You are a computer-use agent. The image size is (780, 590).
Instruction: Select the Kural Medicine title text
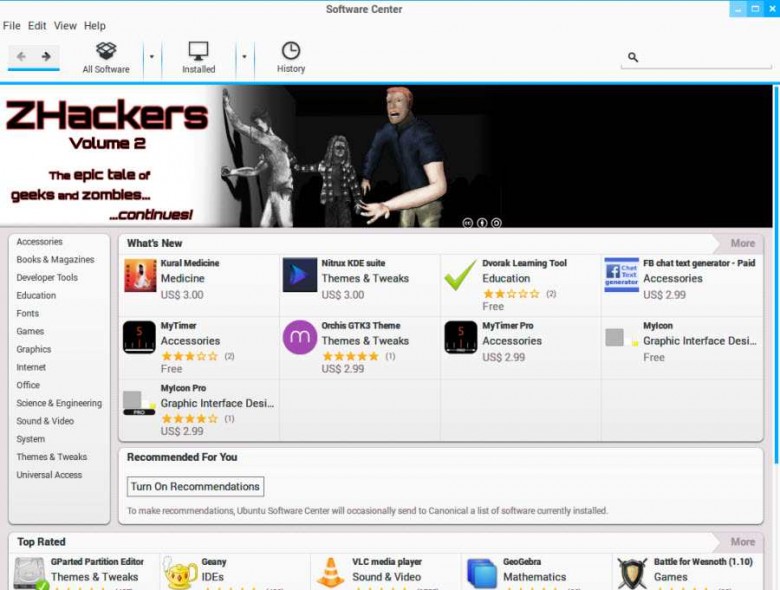(x=190, y=263)
